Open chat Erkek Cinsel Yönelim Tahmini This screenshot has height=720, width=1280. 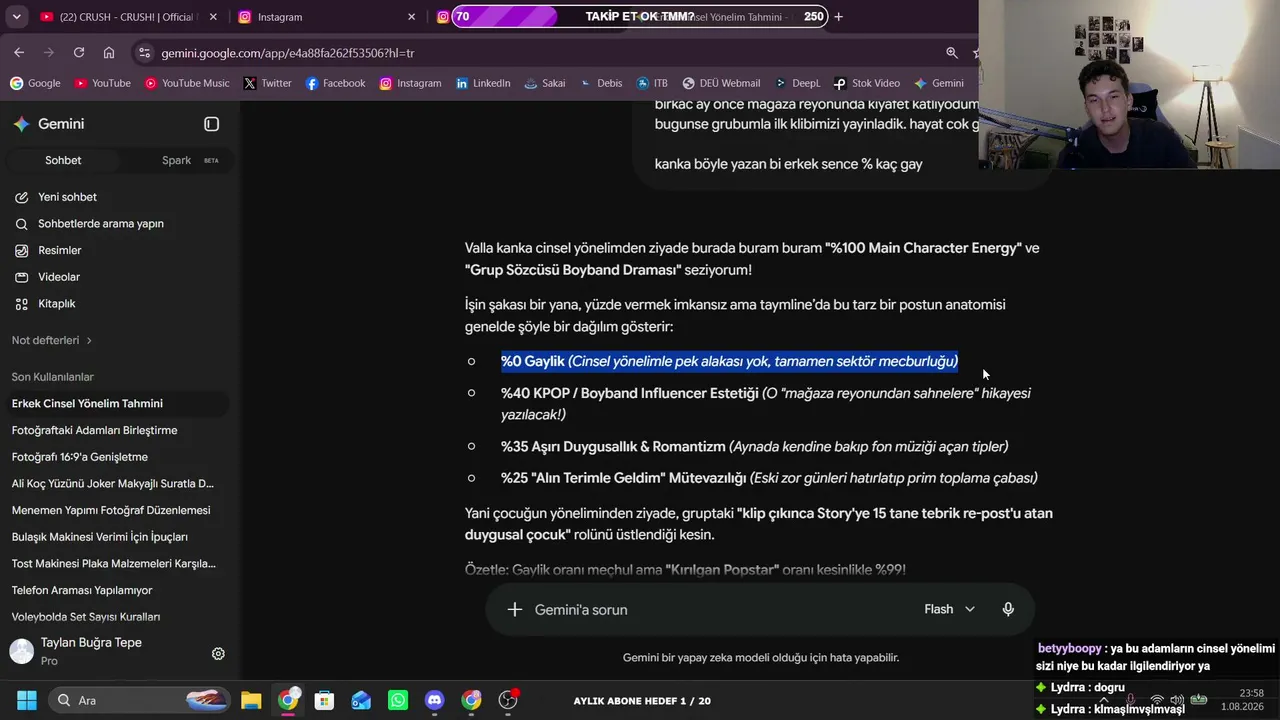point(120,403)
